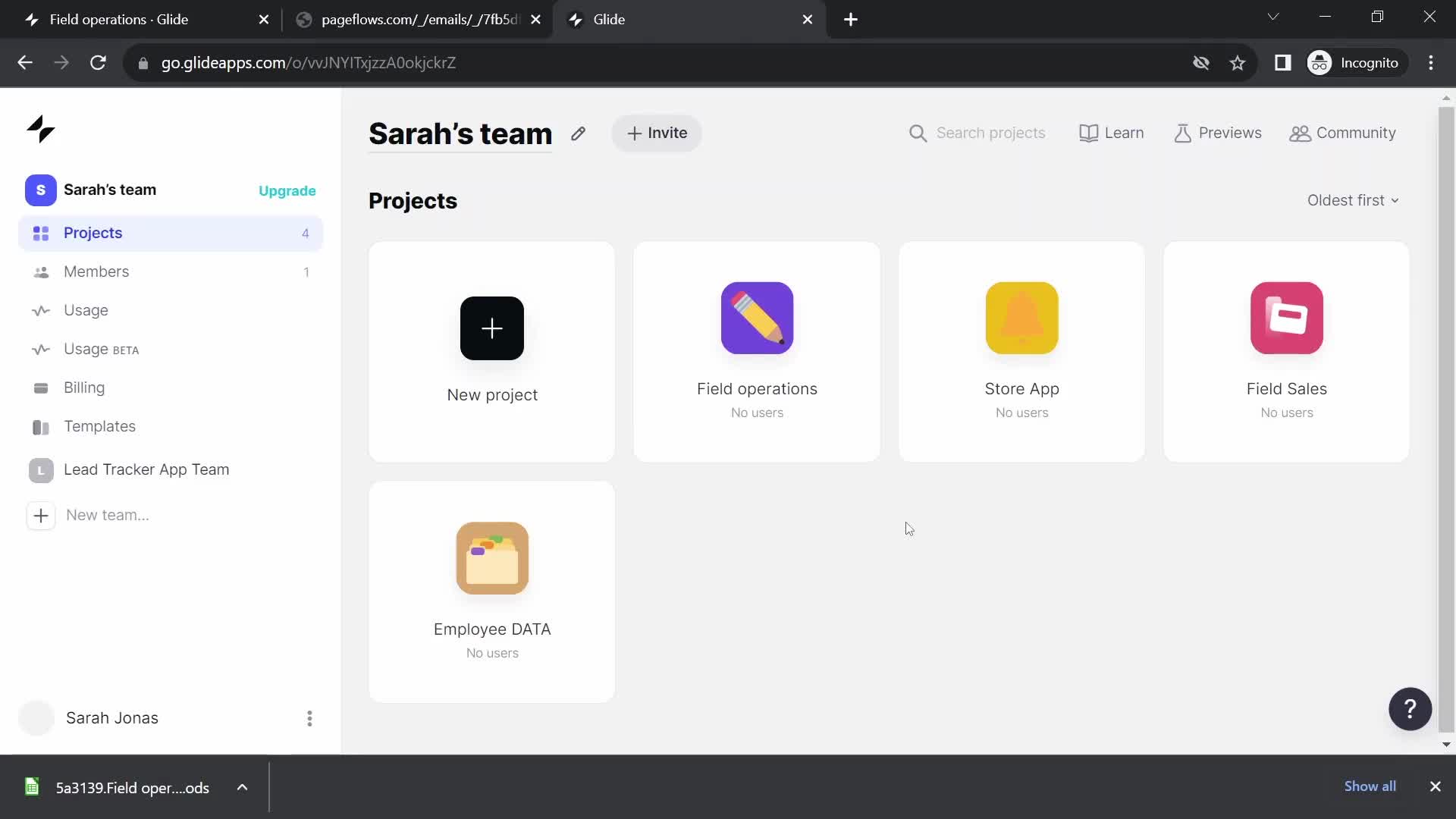Viewport: 1456px width, 819px height.
Task: Open the new browser tab plus button
Action: pyautogui.click(x=851, y=20)
